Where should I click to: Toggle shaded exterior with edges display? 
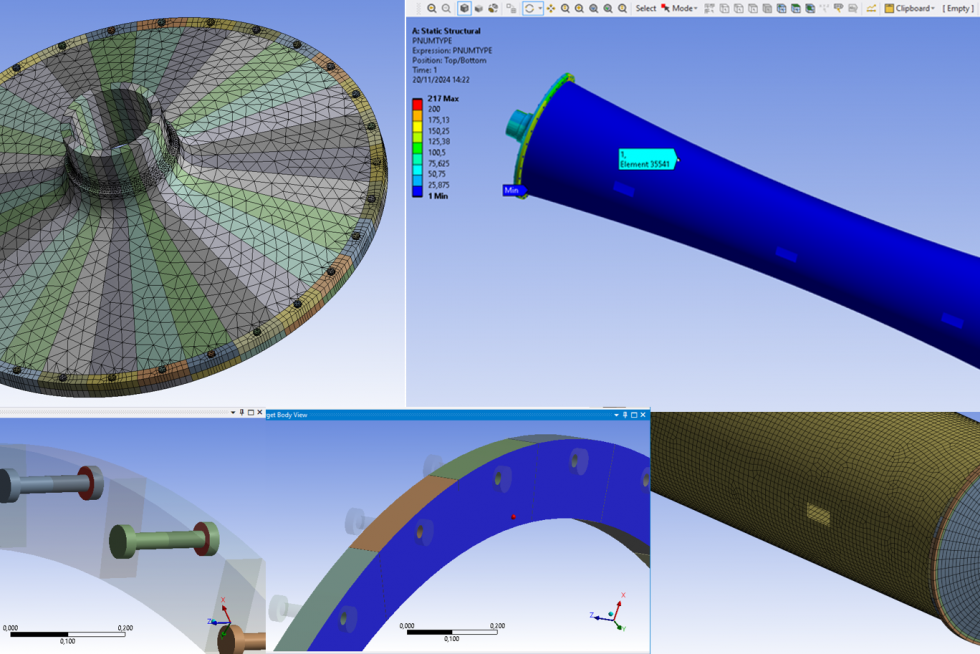tap(464, 8)
